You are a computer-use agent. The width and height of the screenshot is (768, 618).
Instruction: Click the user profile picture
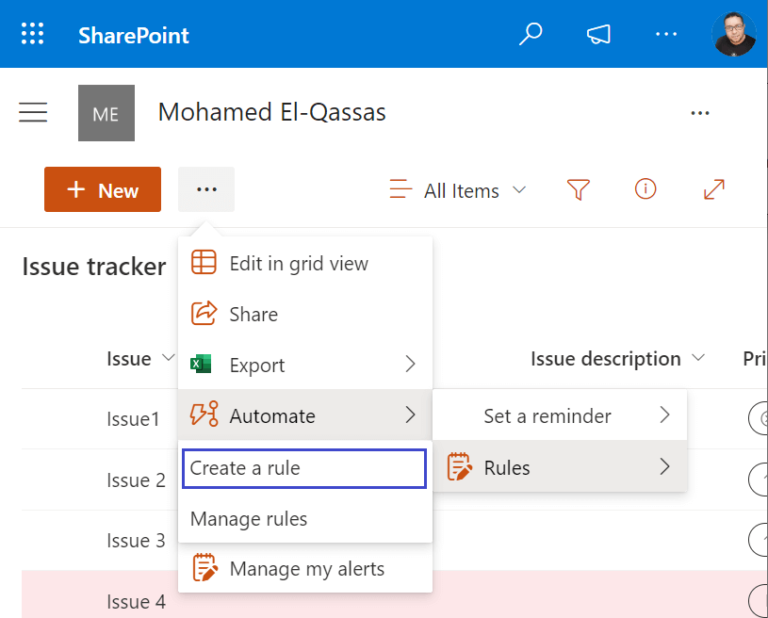click(x=734, y=35)
